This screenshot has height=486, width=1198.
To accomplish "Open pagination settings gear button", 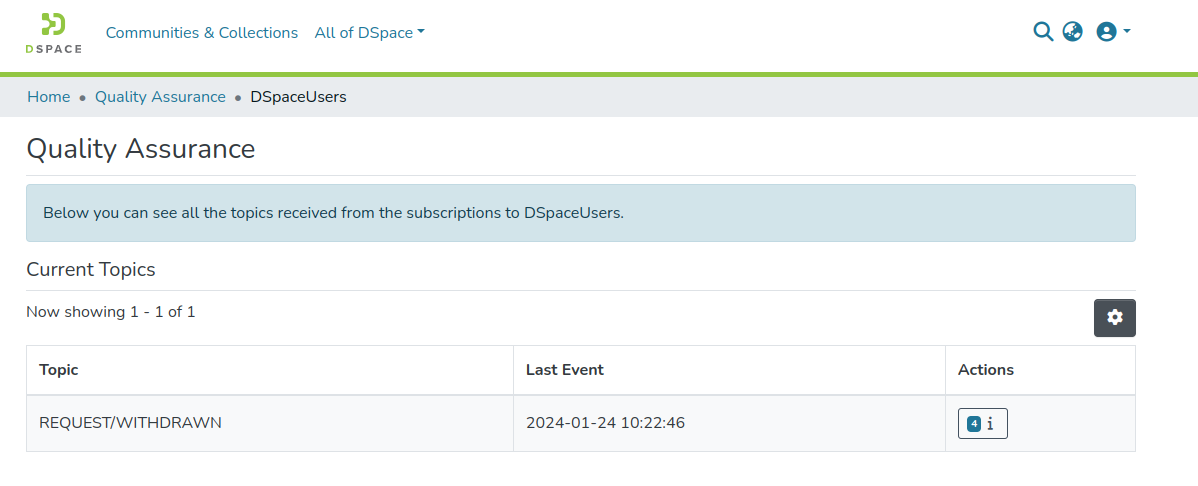I will pyautogui.click(x=1114, y=318).
